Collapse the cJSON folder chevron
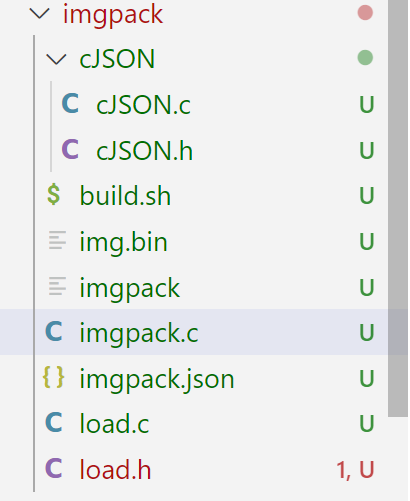 (x=56, y=59)
